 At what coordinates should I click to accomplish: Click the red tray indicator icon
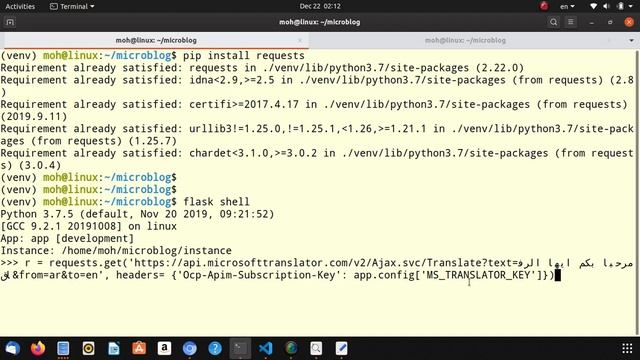[x=544, y=6]
